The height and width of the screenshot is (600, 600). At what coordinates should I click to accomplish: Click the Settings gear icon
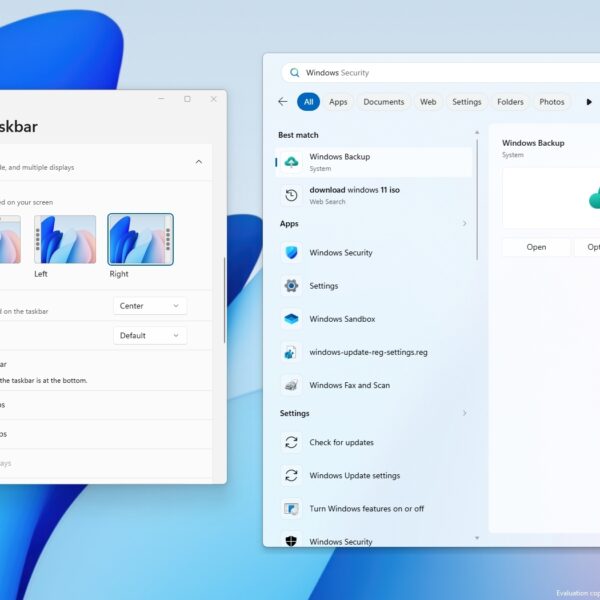tap(291, 286)
